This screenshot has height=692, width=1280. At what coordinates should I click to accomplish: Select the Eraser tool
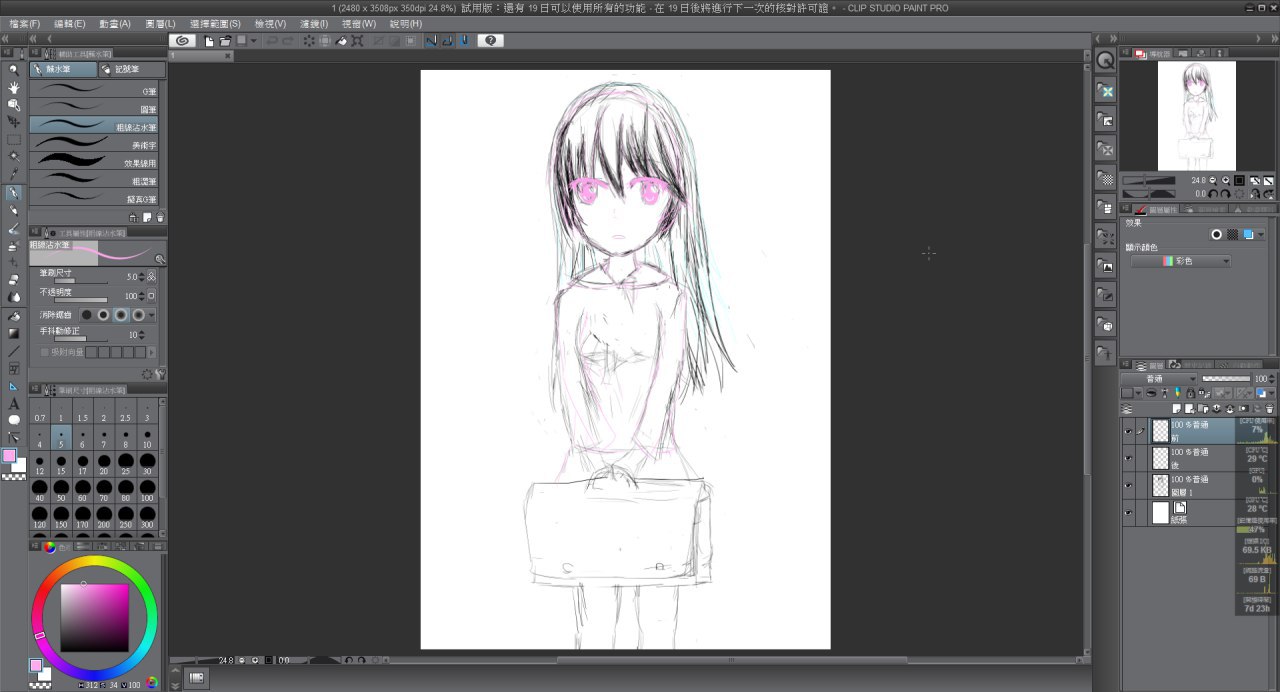pyautogui.click(x=14, y=279)
